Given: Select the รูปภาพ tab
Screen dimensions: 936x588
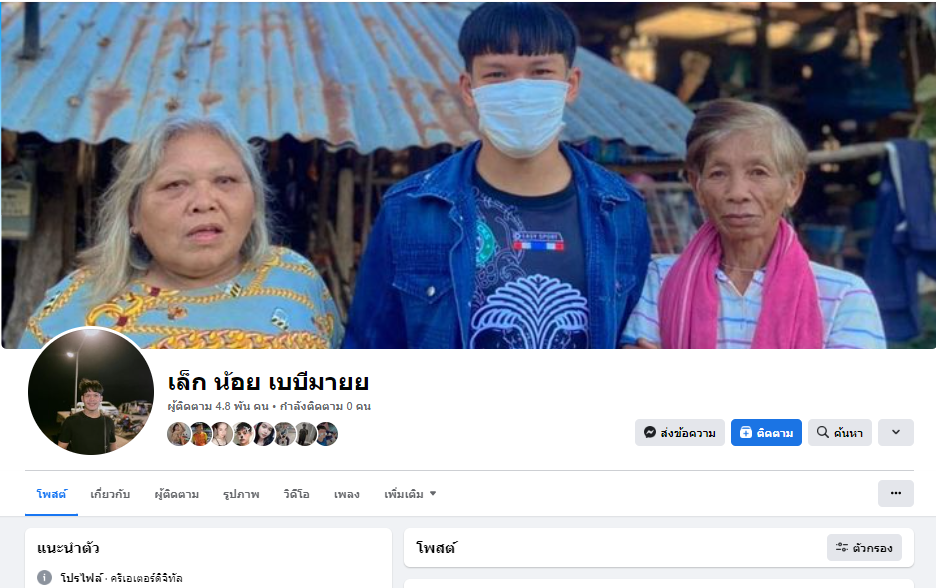Looking at the screenshot, I should pyautogui.click(x=241, y=494).
